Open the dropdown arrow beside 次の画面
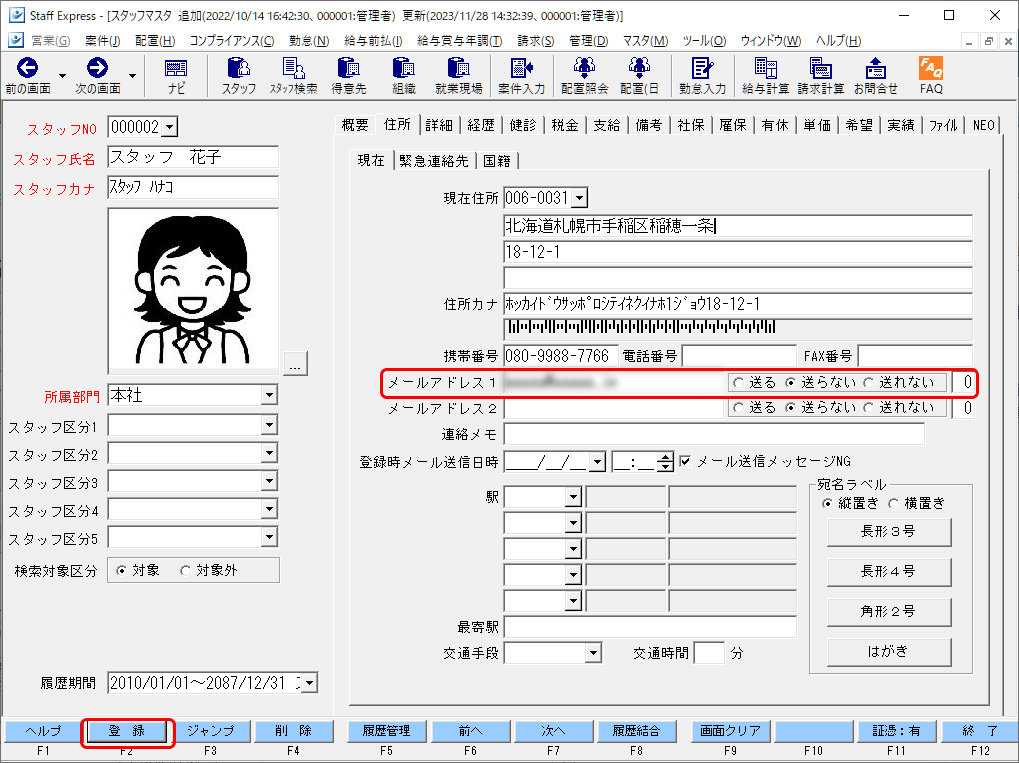1019x763 pixels. tap(133, 75)
